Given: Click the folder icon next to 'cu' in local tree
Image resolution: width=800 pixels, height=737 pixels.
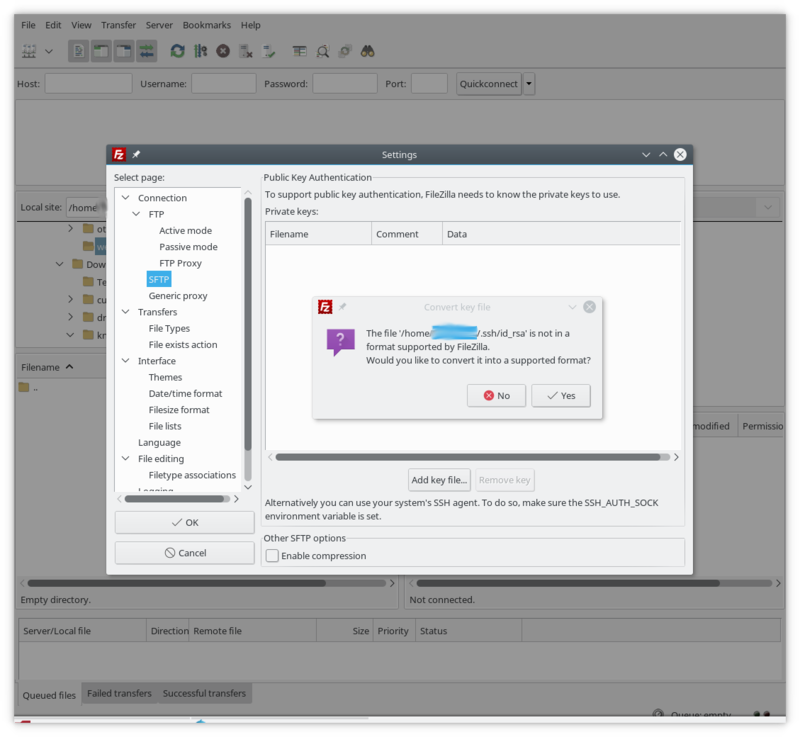Looking at the screenshot, I should coord(88,299).
